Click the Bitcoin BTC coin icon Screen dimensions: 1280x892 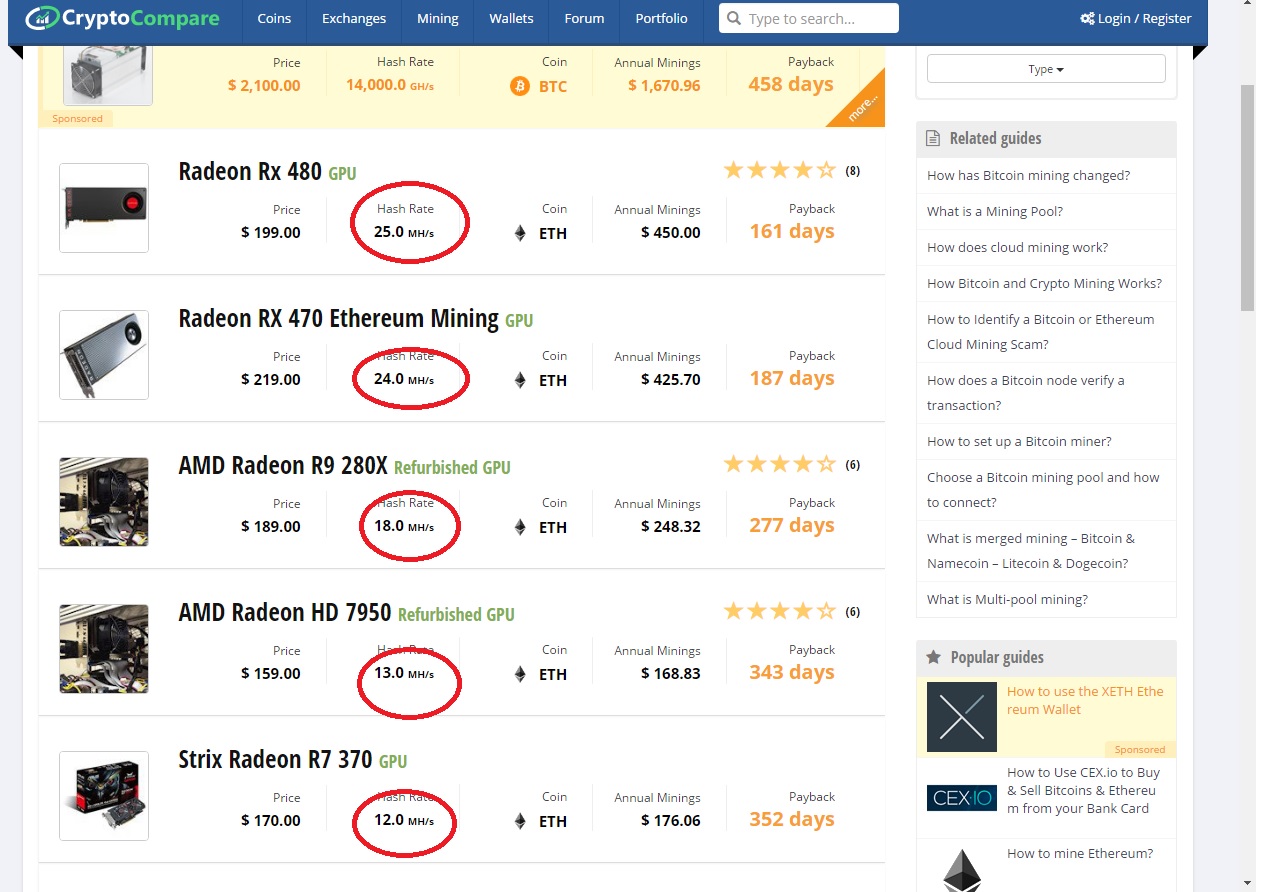(x=519, y=86)
